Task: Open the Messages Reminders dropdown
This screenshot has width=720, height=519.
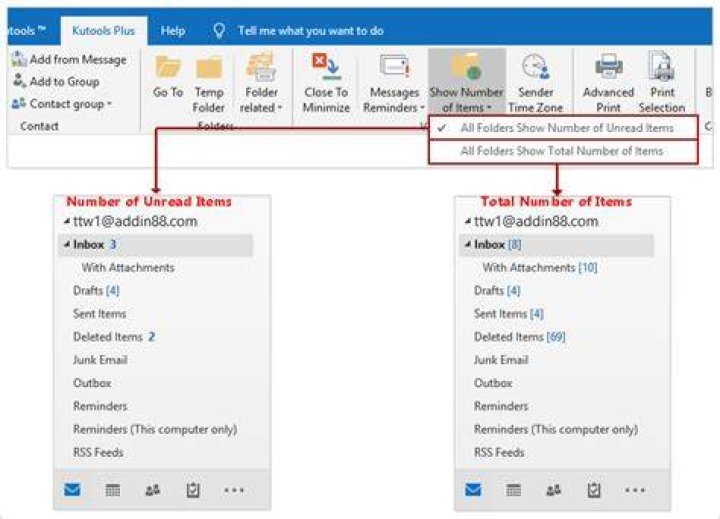Action: click(422, 108)
